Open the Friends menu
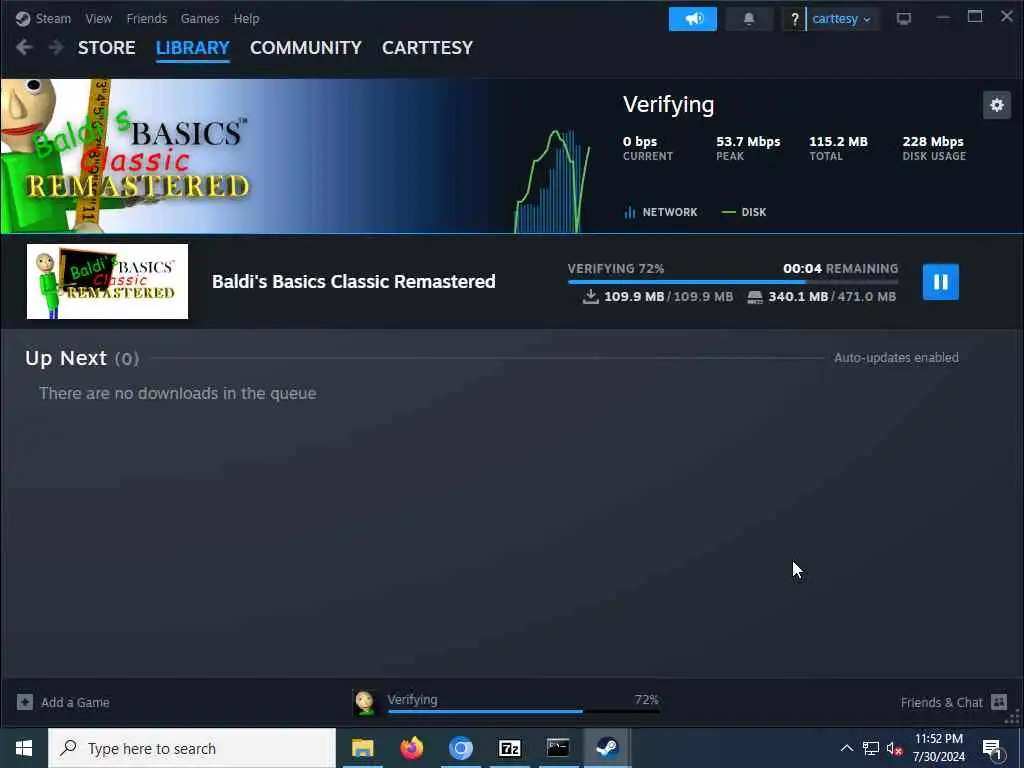This screenshot has width=1024, height=768. (x=146, y=18)
